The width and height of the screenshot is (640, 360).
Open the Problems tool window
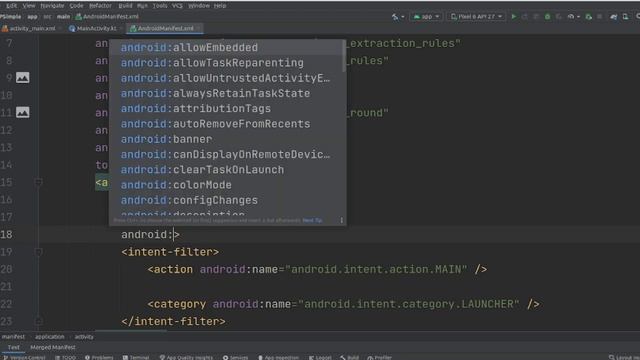(x=99, y=357)
